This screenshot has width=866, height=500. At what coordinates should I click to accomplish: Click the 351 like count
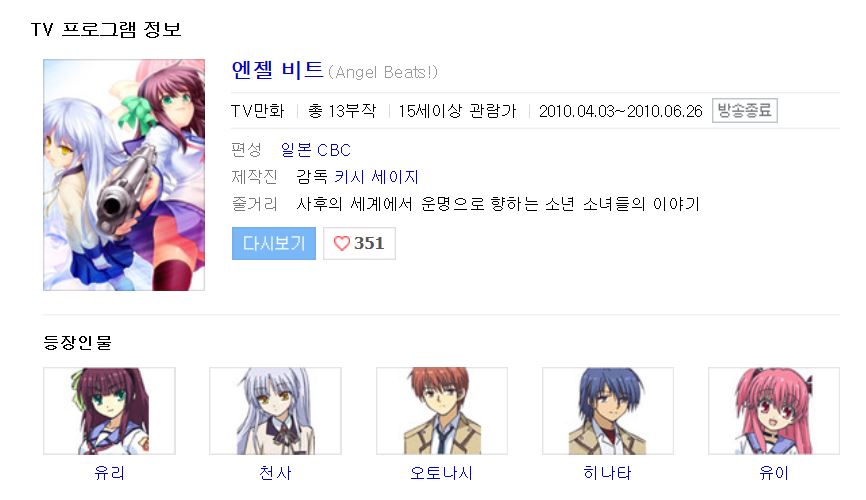point(369,243)
